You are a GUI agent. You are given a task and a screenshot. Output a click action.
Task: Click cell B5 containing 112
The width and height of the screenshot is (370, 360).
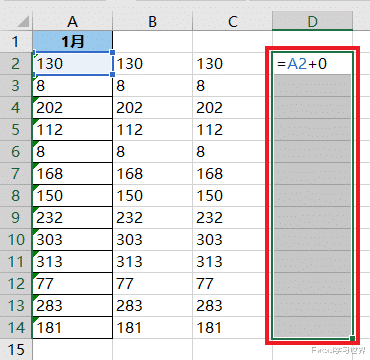(x=152, y=129)
